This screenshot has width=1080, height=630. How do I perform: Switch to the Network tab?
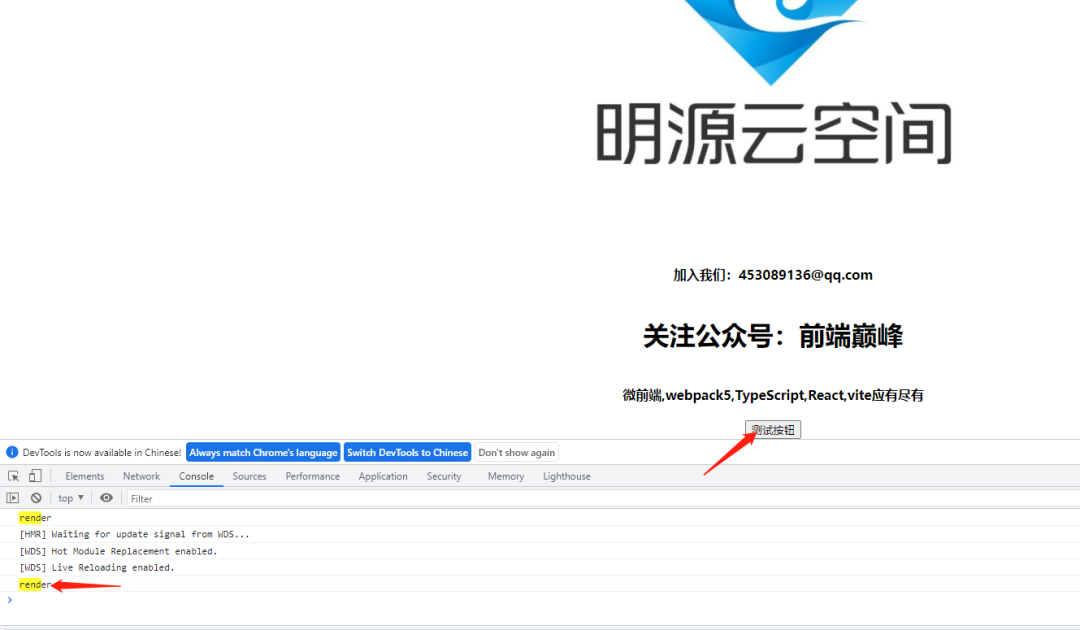point(141,476)
